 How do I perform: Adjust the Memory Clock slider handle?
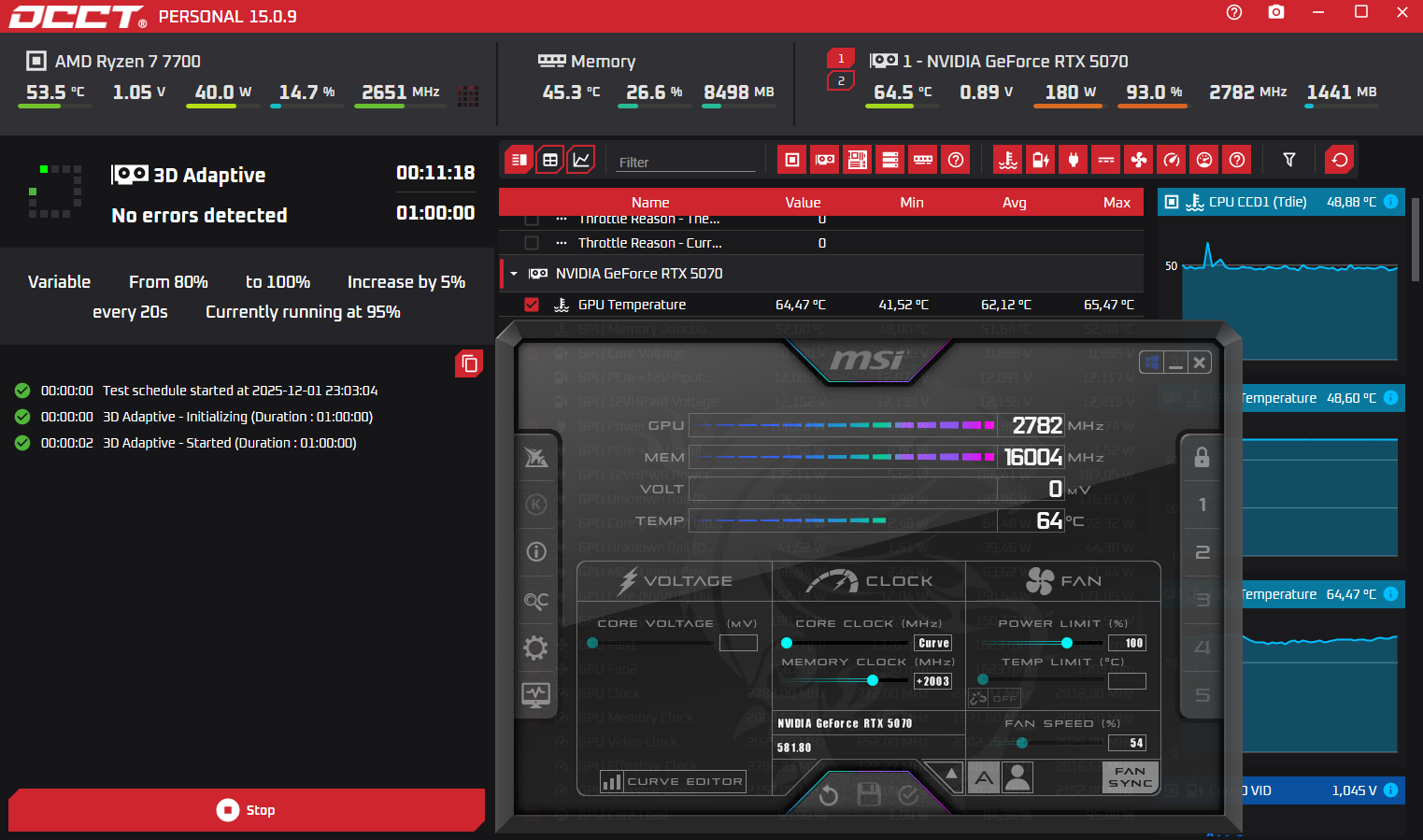[x=872, y=680]
